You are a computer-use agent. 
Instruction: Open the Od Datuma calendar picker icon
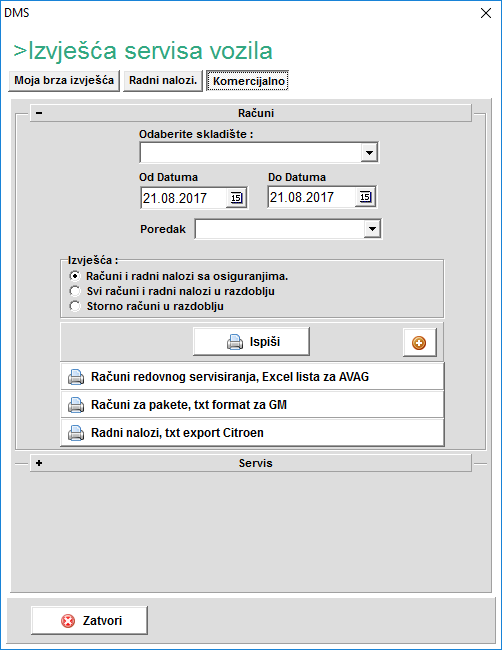(x=236, y=198)
